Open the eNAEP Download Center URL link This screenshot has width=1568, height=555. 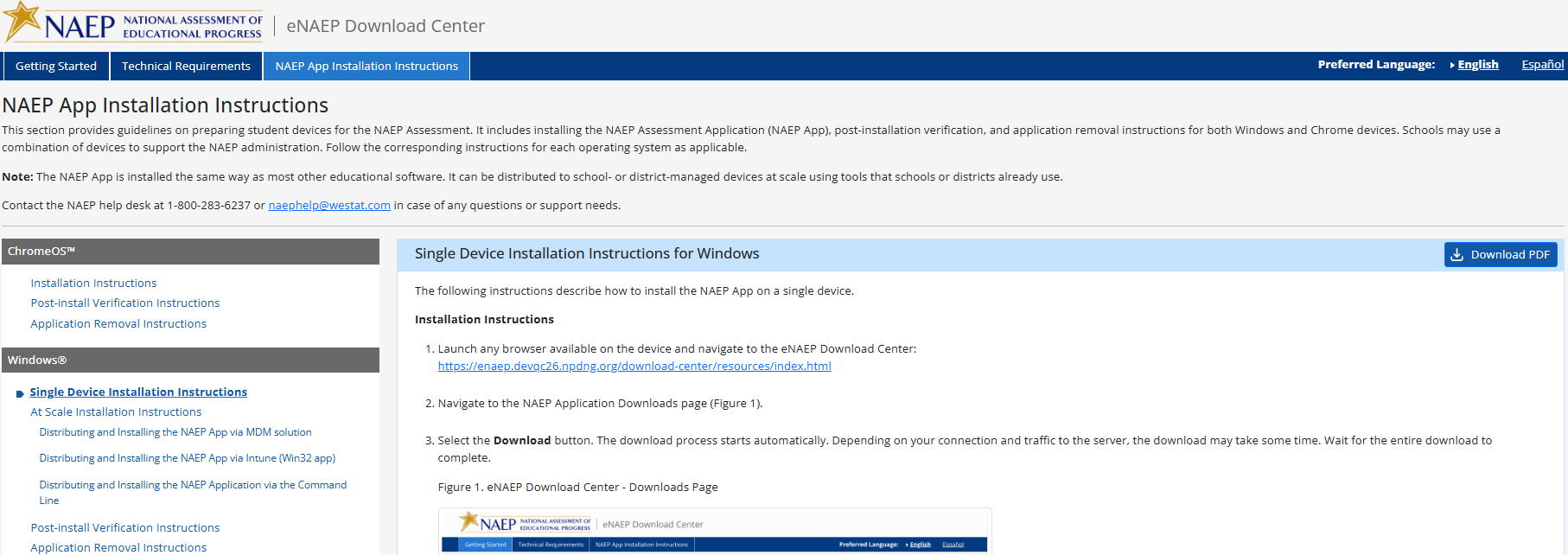click(634, 367)
